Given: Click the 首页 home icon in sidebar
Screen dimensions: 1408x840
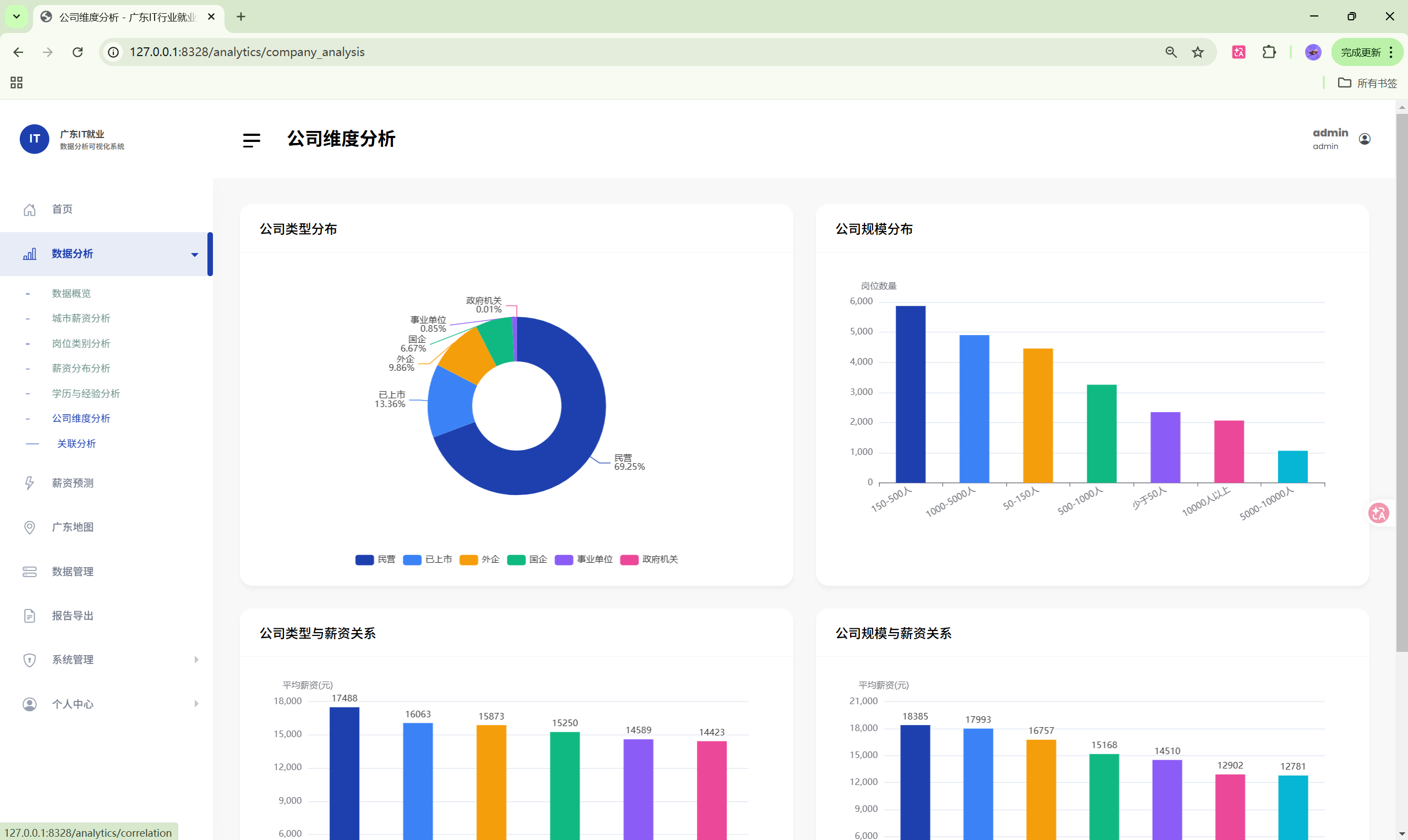Looking at the screenshot, I should pyautogui.click(x=30, y=209).
